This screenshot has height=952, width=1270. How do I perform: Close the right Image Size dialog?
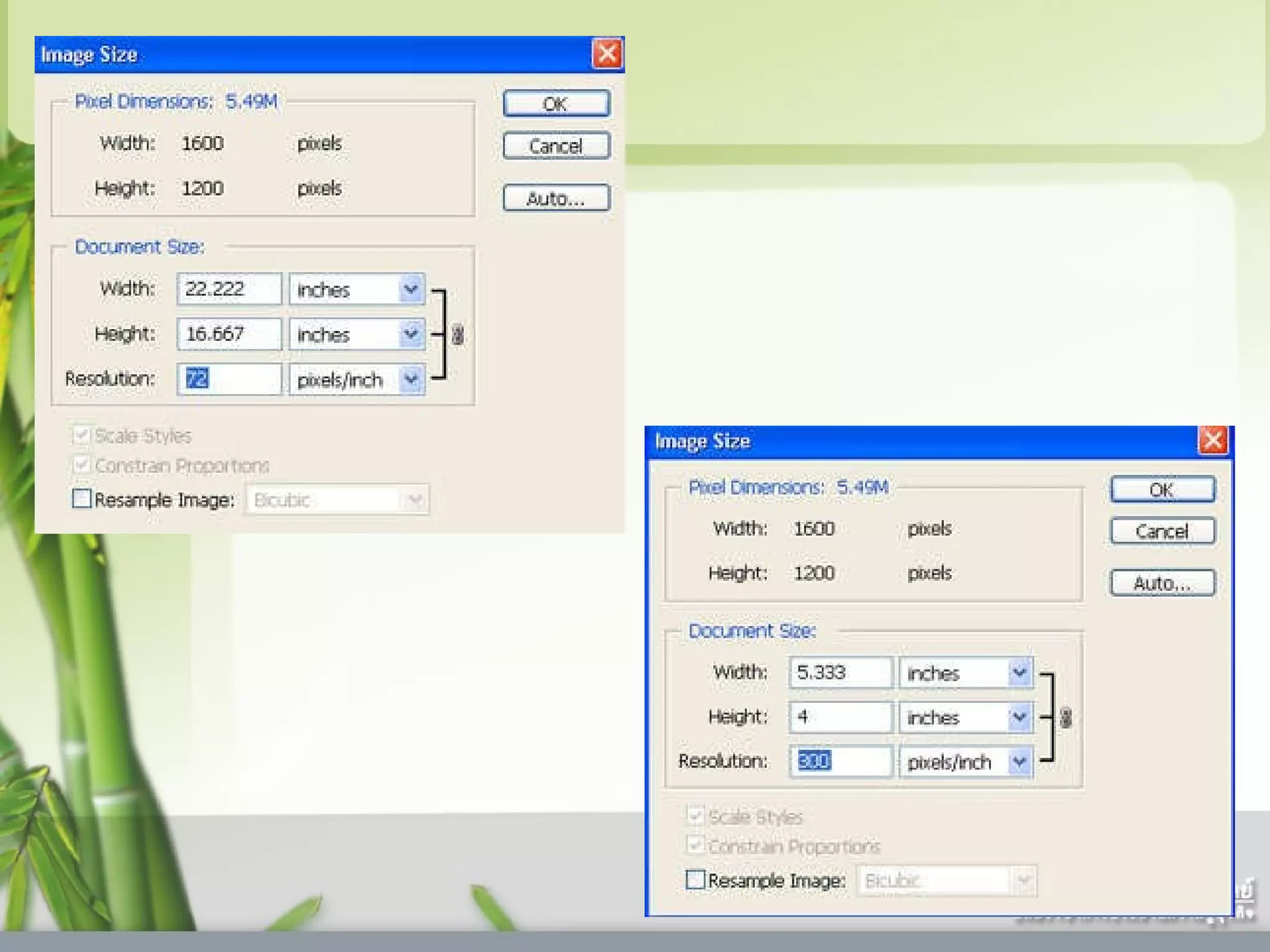[1212, 441]
